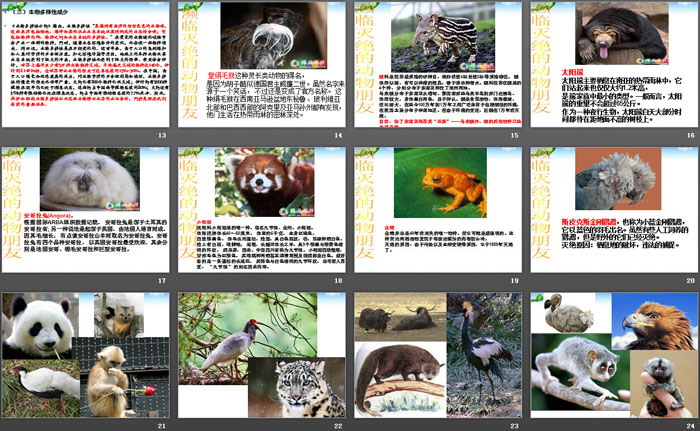Click slide number label 17

click(162, 280)
